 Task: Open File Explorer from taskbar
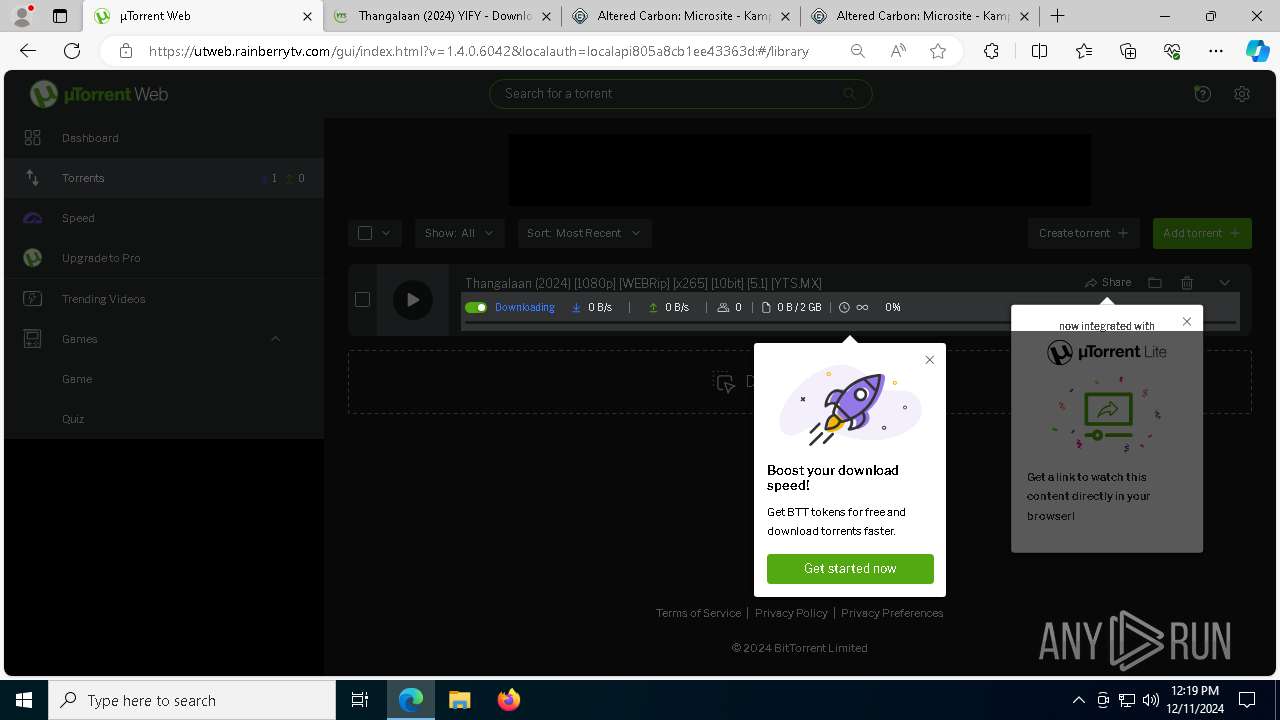[459, 700]
